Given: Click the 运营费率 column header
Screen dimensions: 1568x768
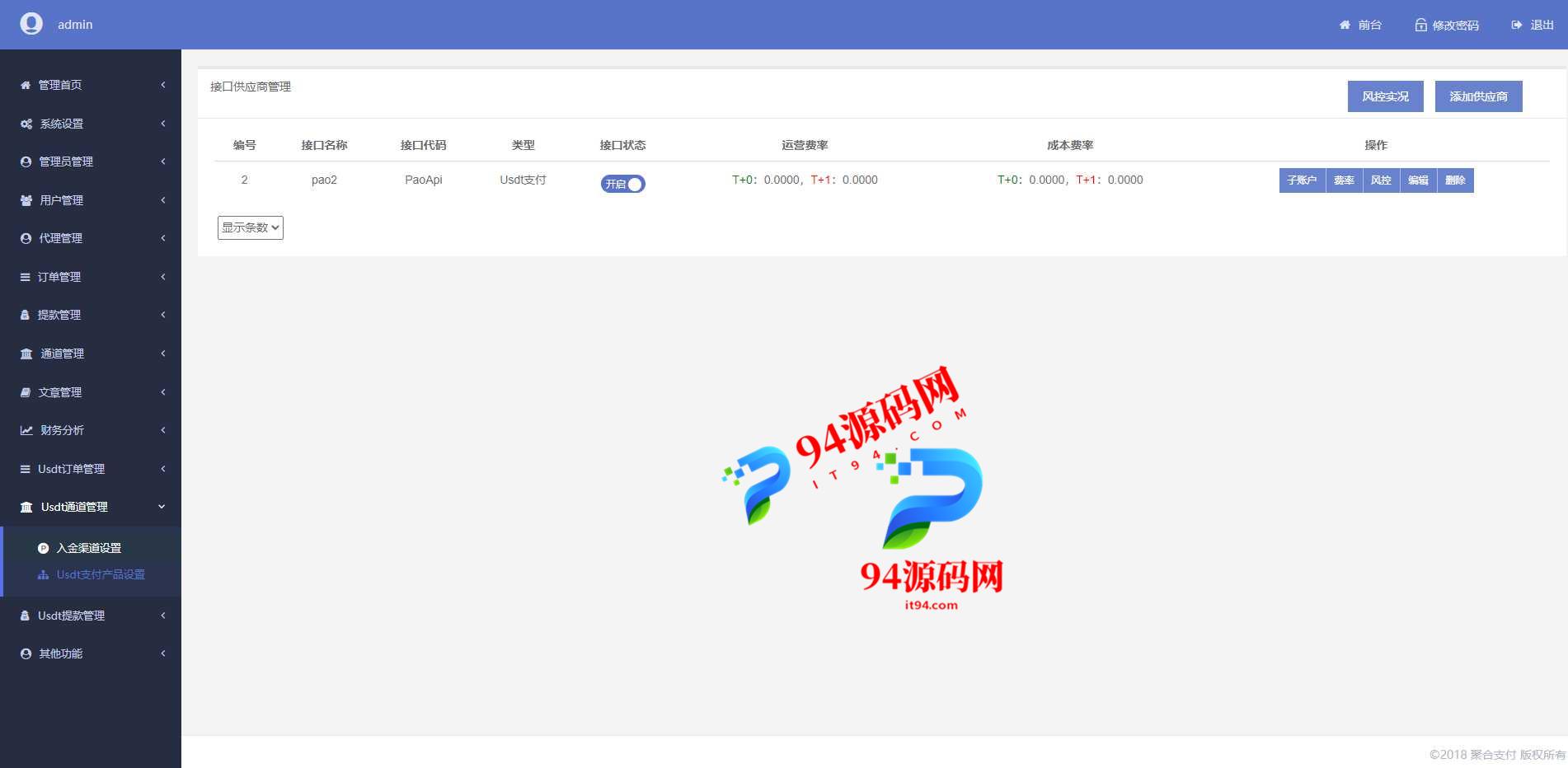Looking at the screenshot, I should click(805, 145).
